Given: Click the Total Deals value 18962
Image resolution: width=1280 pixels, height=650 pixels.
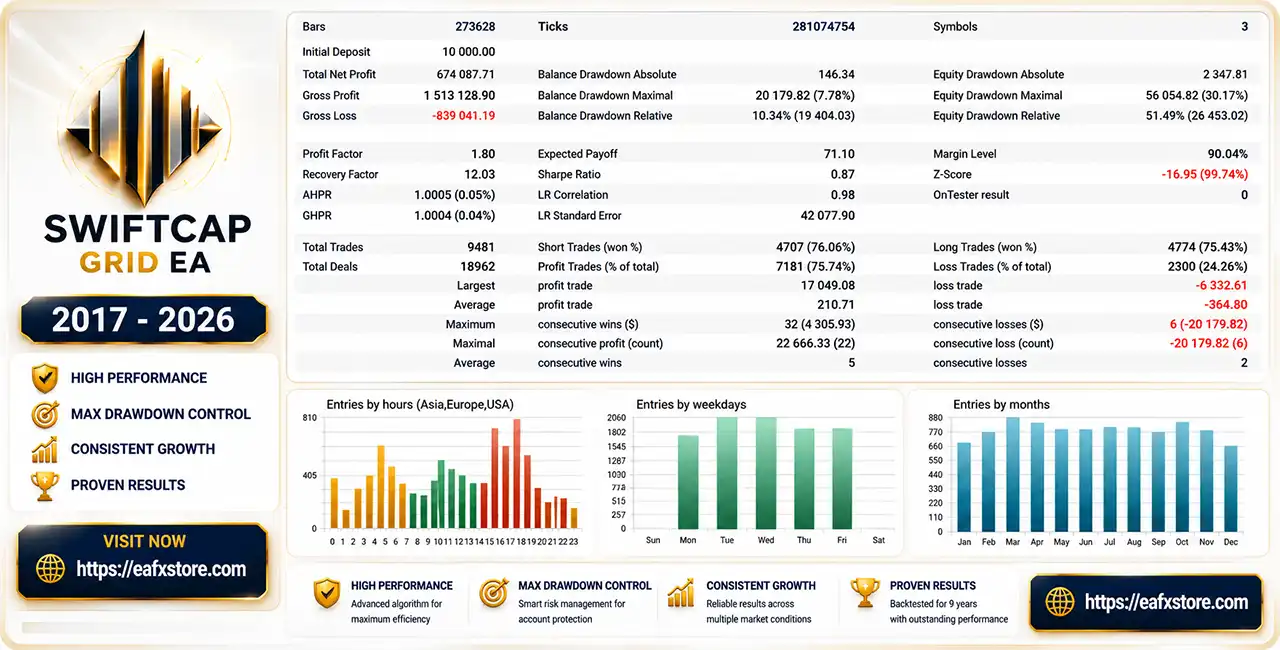Looking at the screenshot, I should [x=478, y=267].
